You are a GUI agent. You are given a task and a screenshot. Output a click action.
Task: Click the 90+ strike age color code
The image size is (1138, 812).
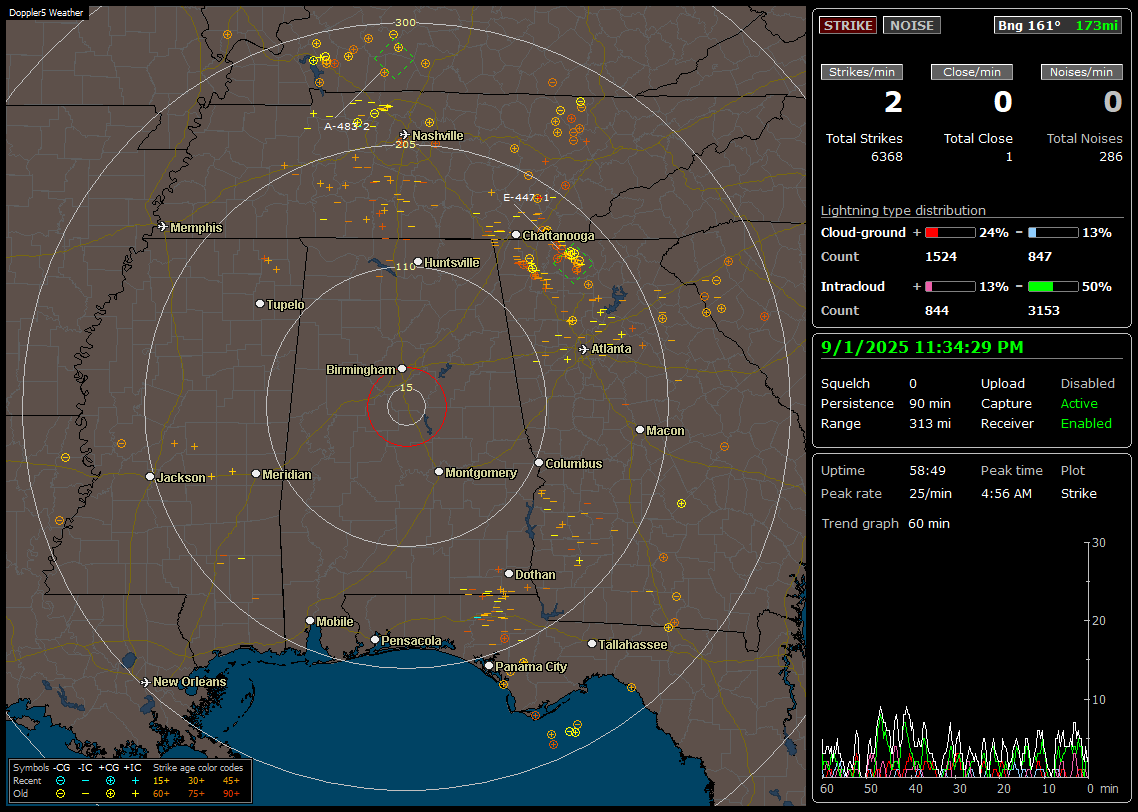click(x=231, y=794)
